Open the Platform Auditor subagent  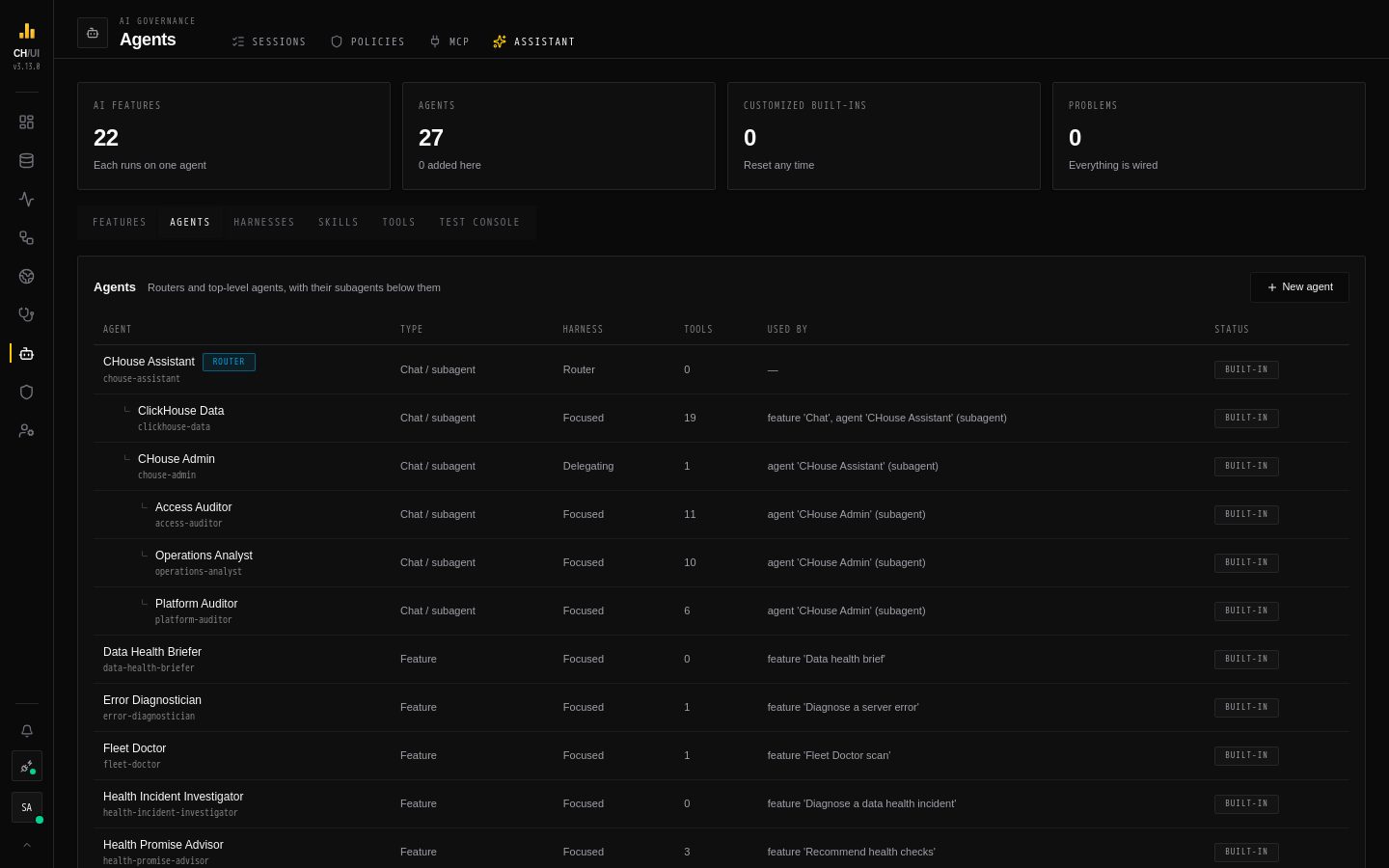click(x=722, y=610)
